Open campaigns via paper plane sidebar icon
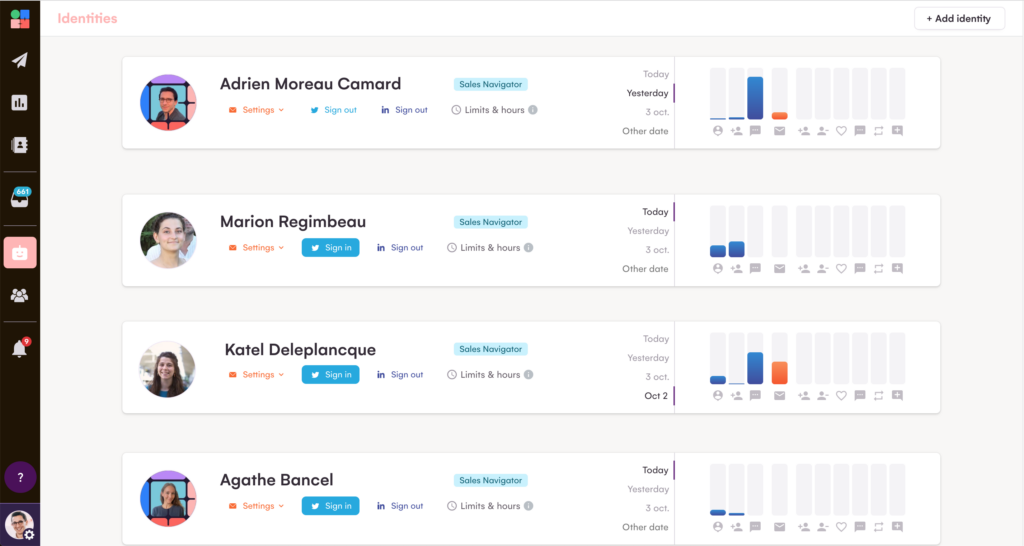The image size is (1024, 546). 20,60
